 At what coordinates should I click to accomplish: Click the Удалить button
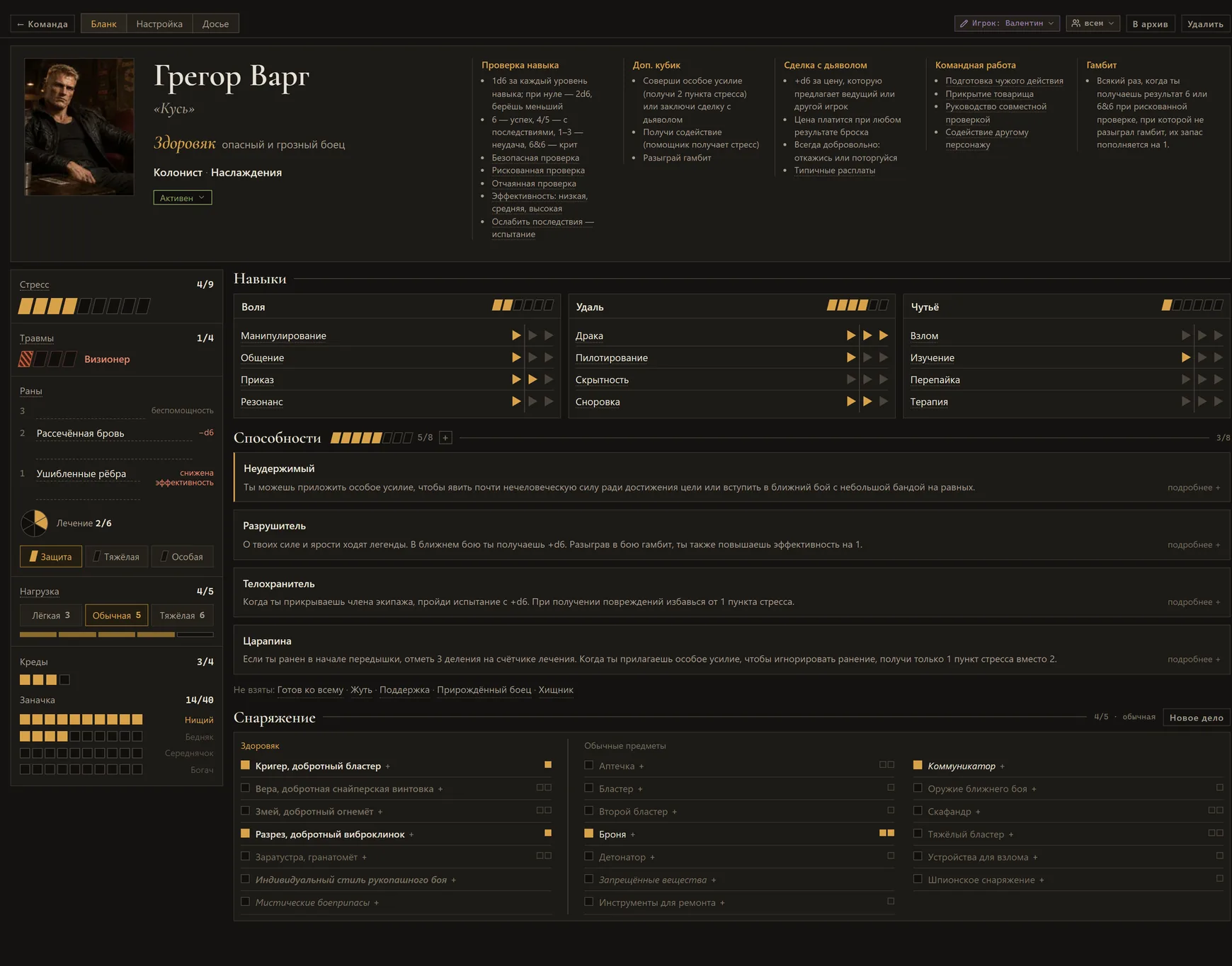1205,23
